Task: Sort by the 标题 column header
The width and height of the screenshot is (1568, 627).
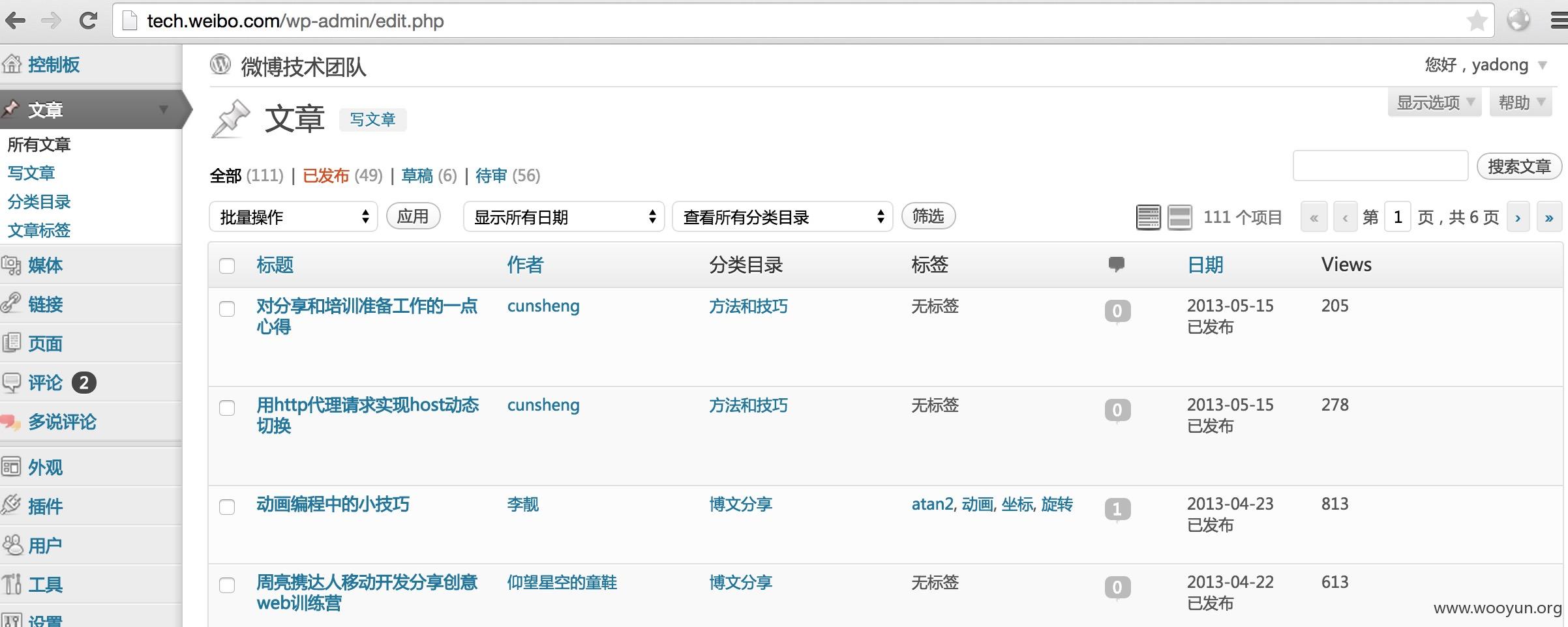Action: tap(275, 265)
